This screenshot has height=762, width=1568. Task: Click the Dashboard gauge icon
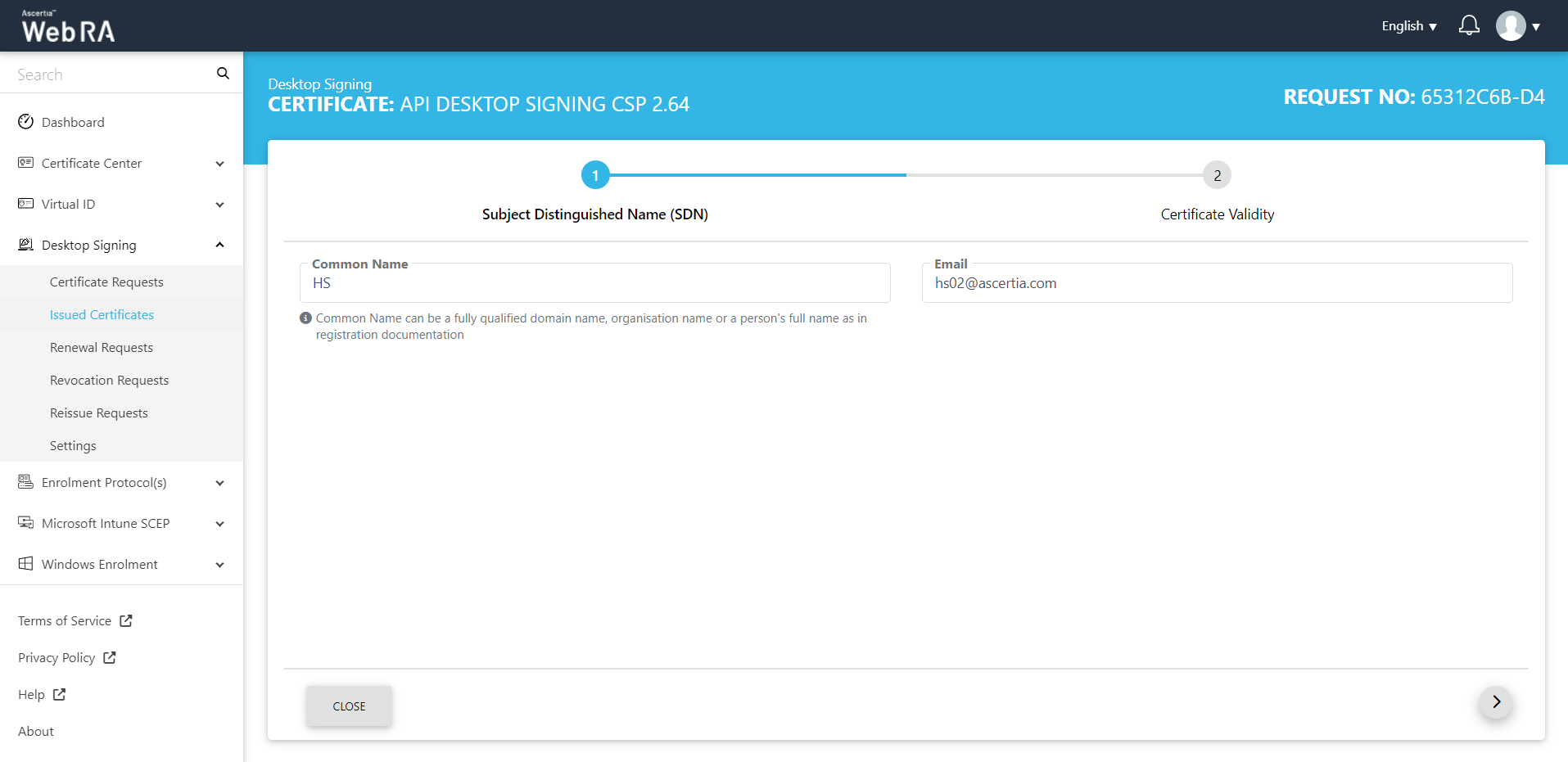[x=26, y=122]
